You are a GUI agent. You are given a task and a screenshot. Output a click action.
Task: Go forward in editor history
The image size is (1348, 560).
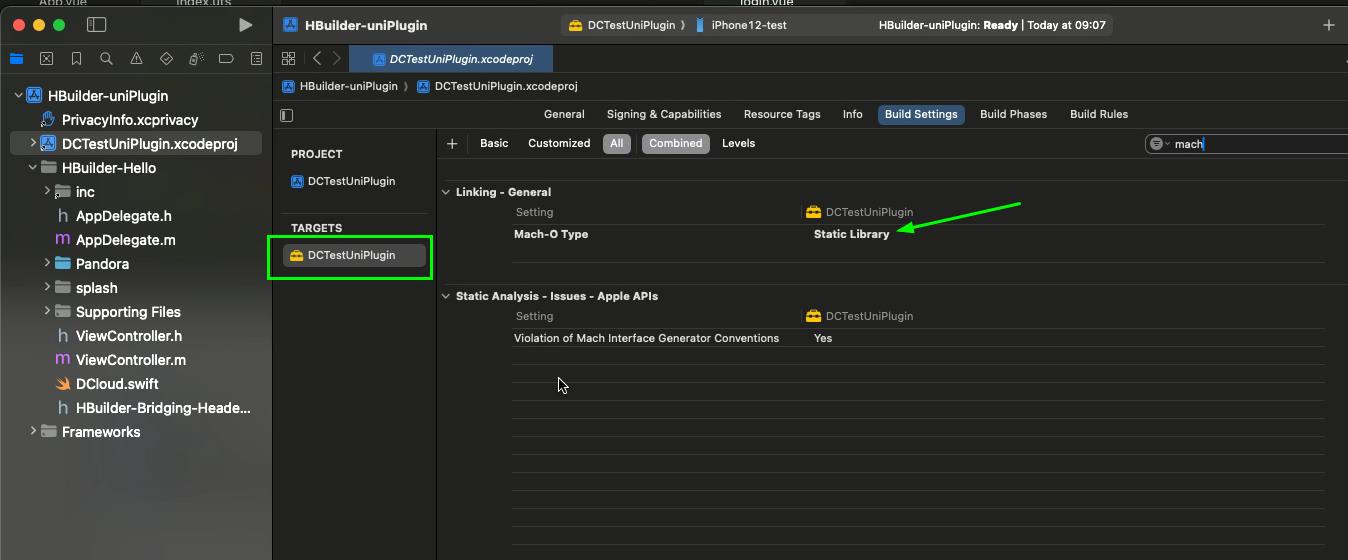pyautogui.click(x=337, y=59)
